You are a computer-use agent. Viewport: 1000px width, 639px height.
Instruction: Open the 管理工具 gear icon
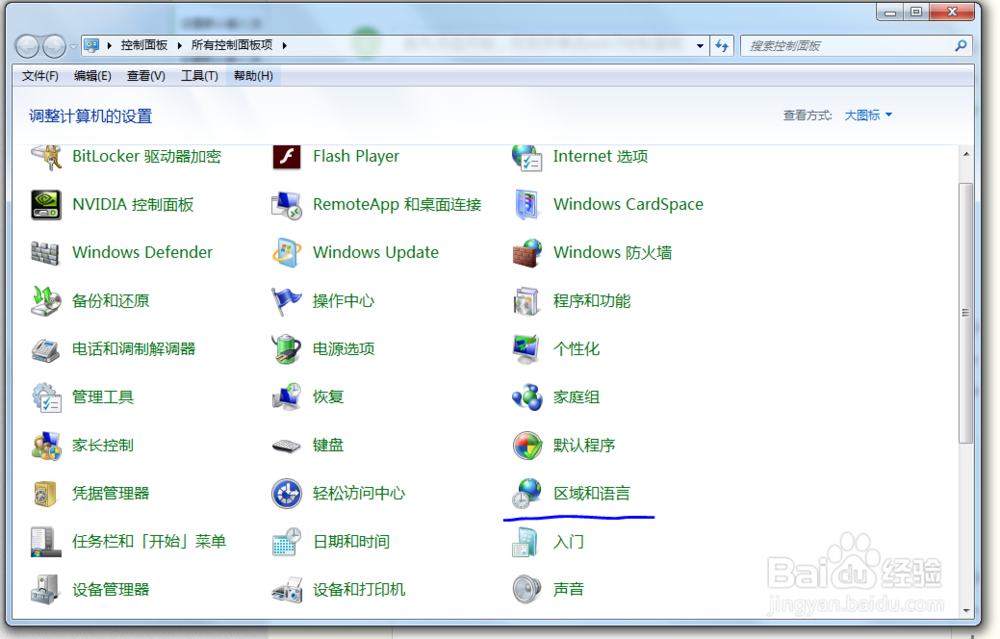(x=47, y=397)
